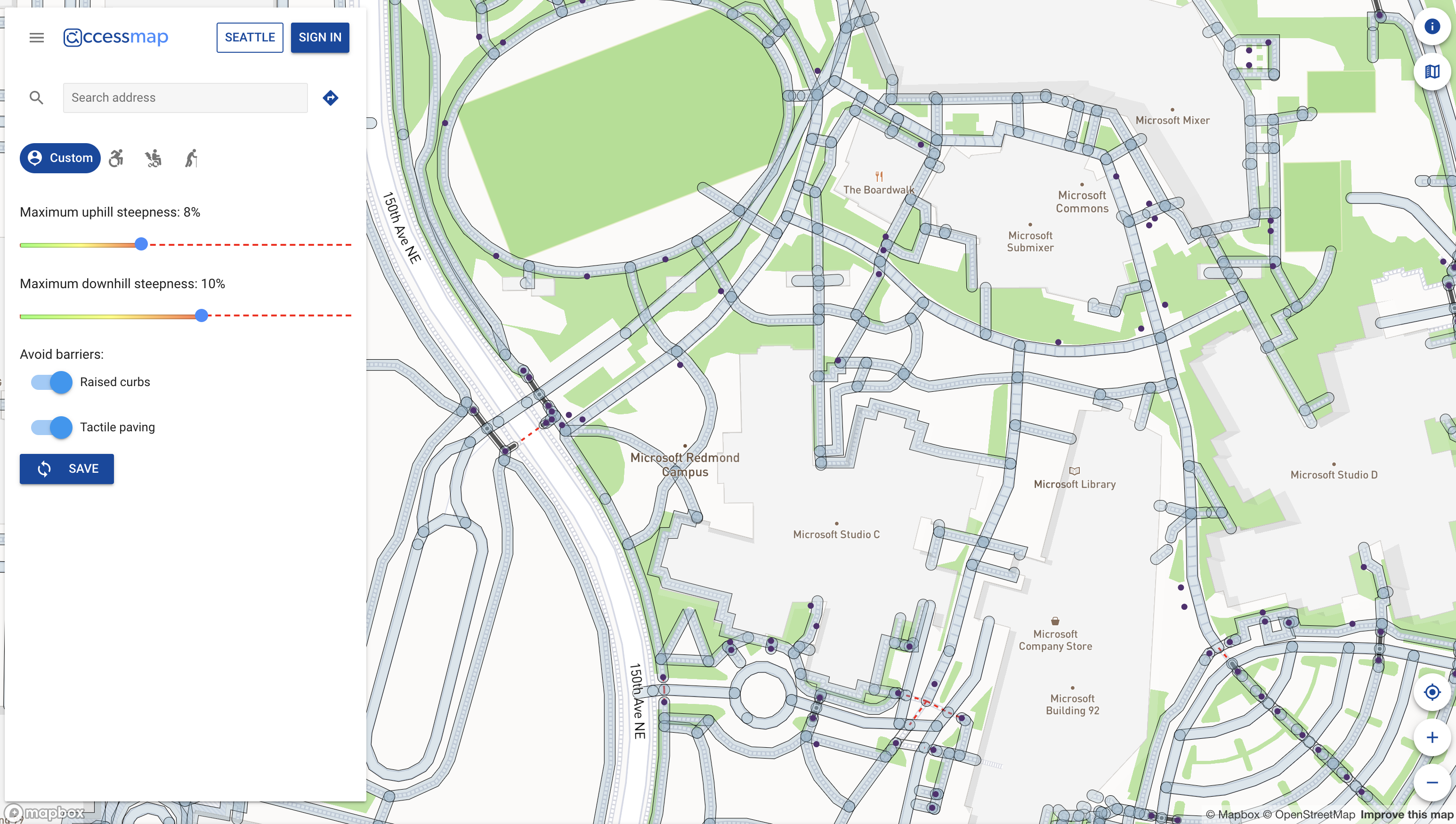Image resolution: width=1456 pixels, height=824 pixels.
Task: Select the Custom mobility profile
Action: [x=60, y=158]
